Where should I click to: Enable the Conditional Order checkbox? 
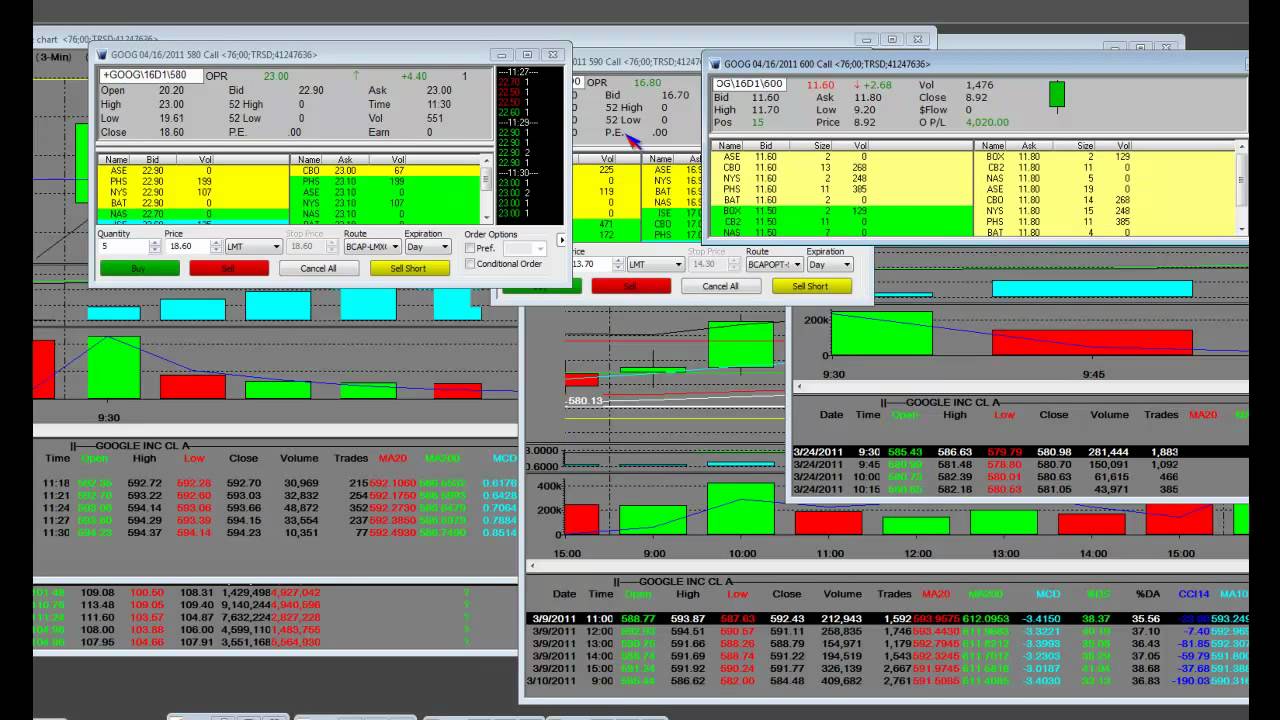[471, 264]
